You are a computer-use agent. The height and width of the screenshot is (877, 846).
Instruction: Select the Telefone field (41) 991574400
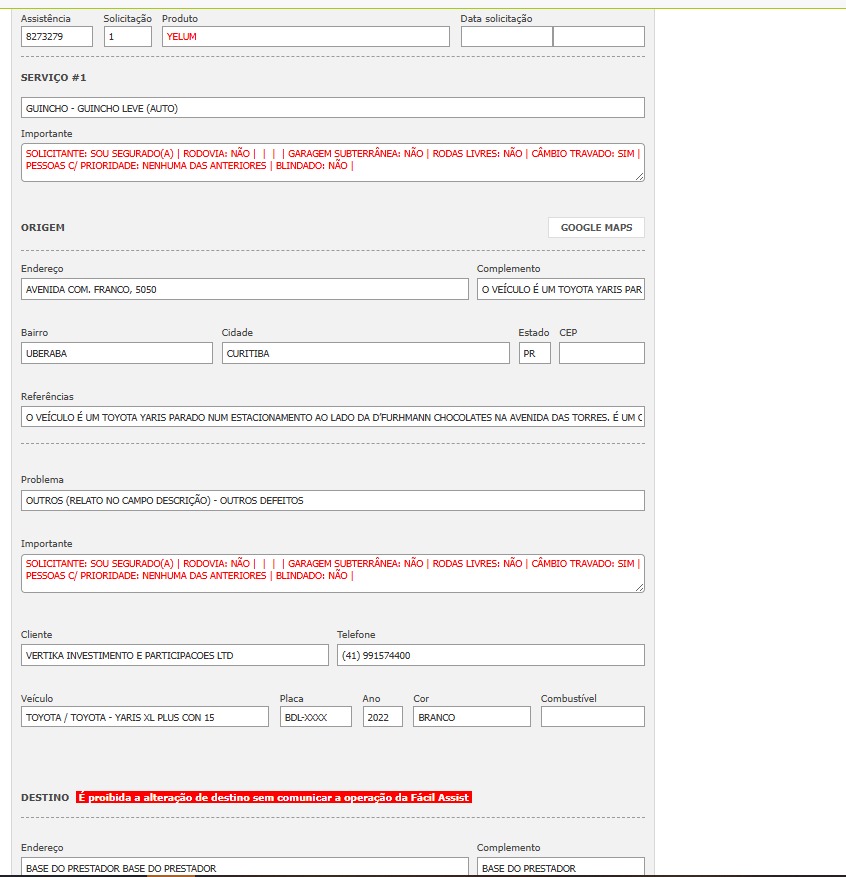tap(490, 656)
